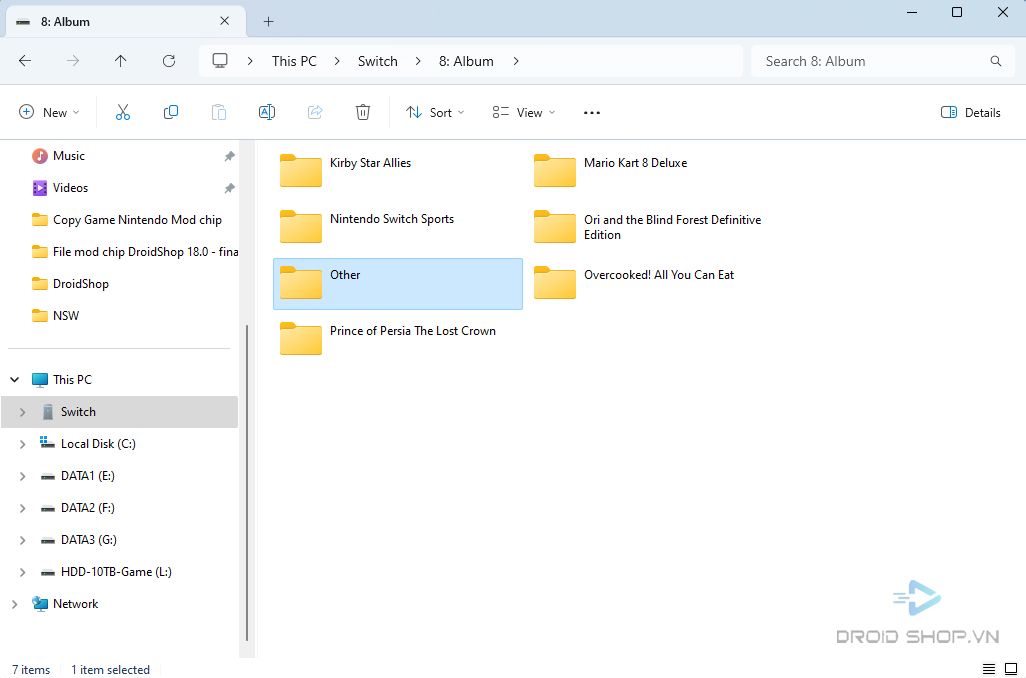The image size is (1026, 678).
Task: Refresh the 8: Album folder
Action: tap(169, 61)
